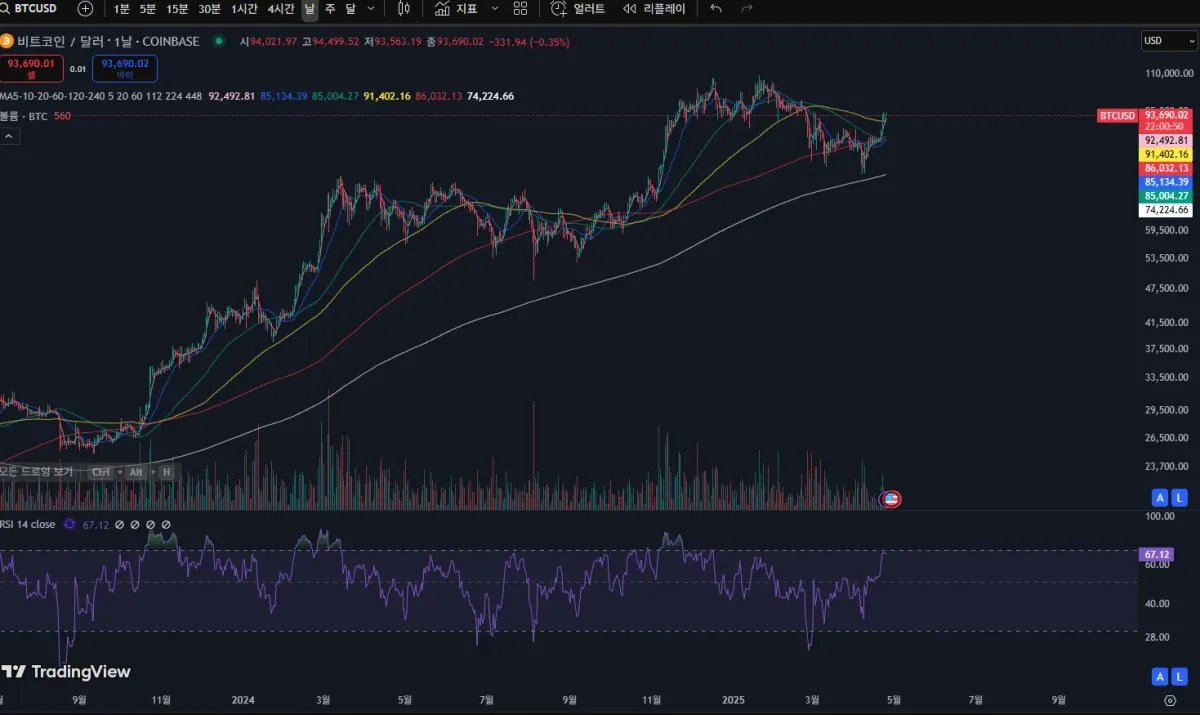Open the candlestick chart type icon
This screenshot has width=1200, height=715.
pos(403,8)
